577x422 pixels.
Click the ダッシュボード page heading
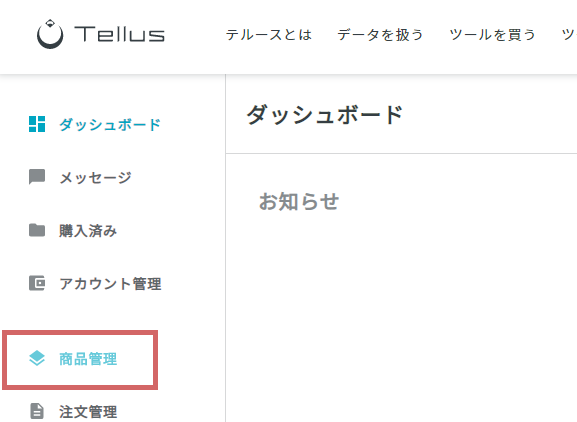point(325,115)
